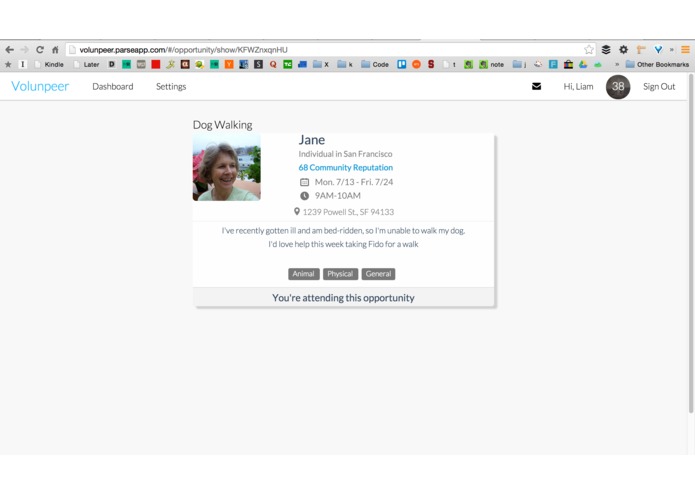Show hidden extensions overflow chevron
The image size is (695, 494).
672,50
